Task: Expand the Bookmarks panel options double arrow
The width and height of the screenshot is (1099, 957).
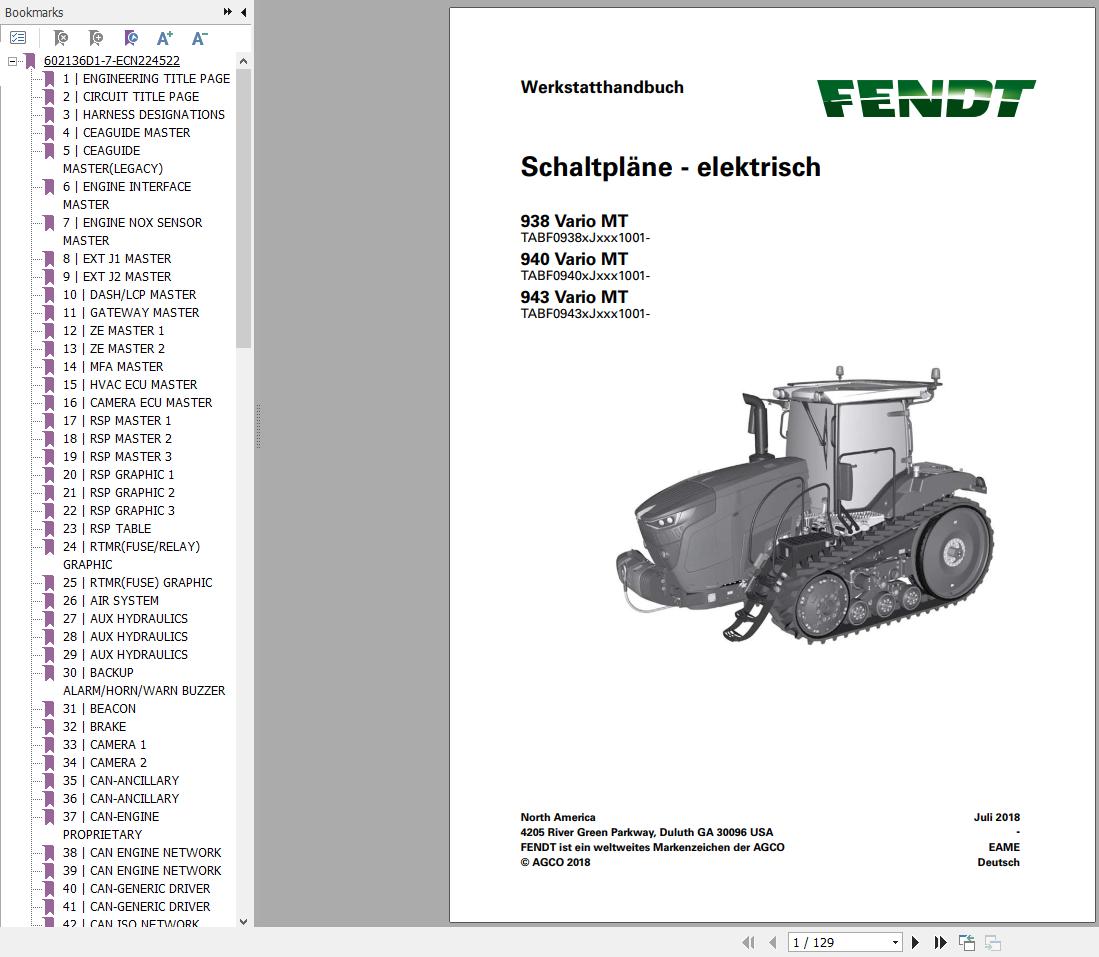Action: [228, 12]
